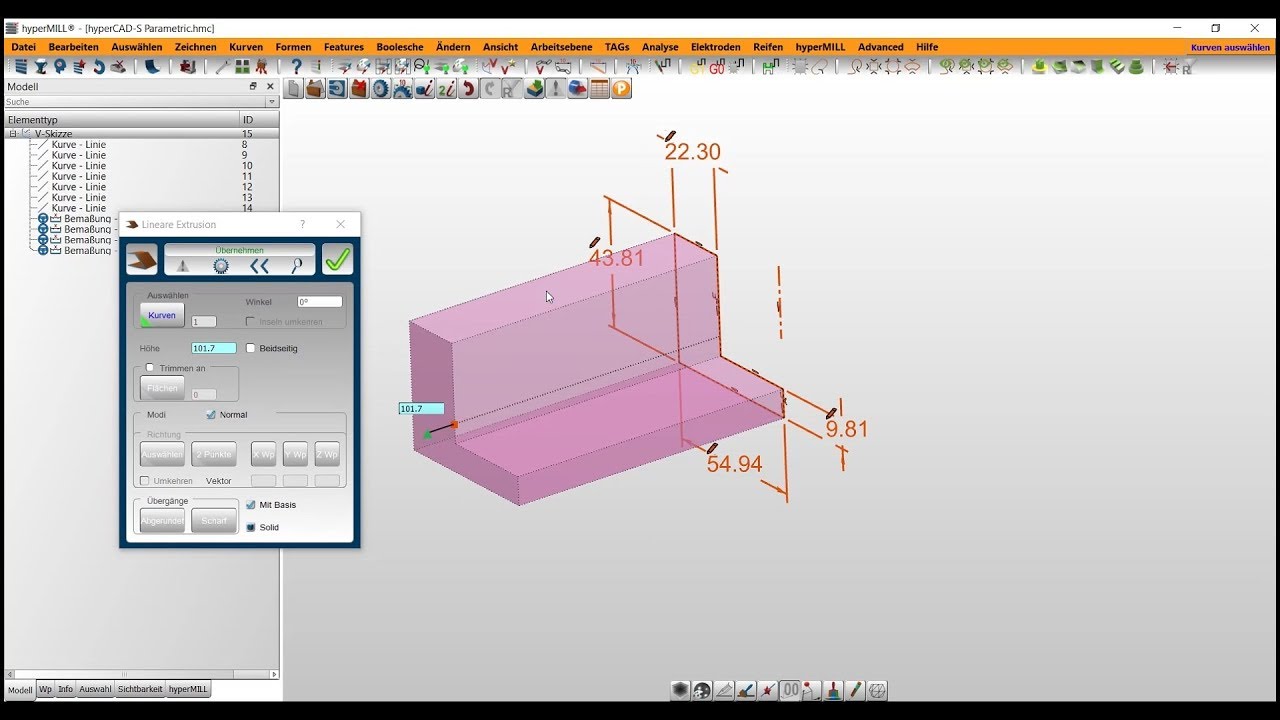This screenshot has width=1280, height=720.
Task: Toggle the Mit Basis checkbox
Action: click(251, 505)
